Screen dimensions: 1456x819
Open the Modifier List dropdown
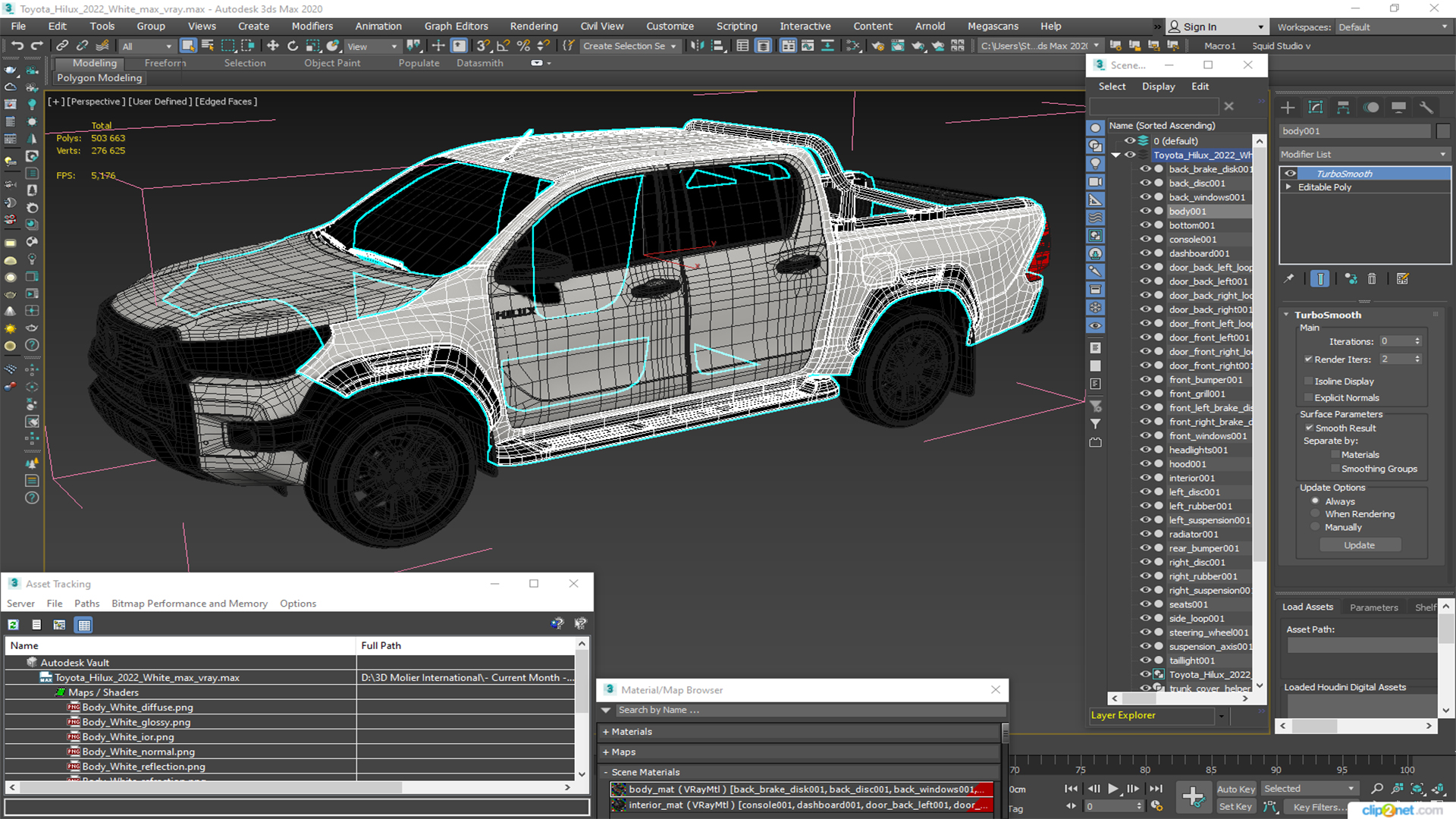[x=1364, y=154]
